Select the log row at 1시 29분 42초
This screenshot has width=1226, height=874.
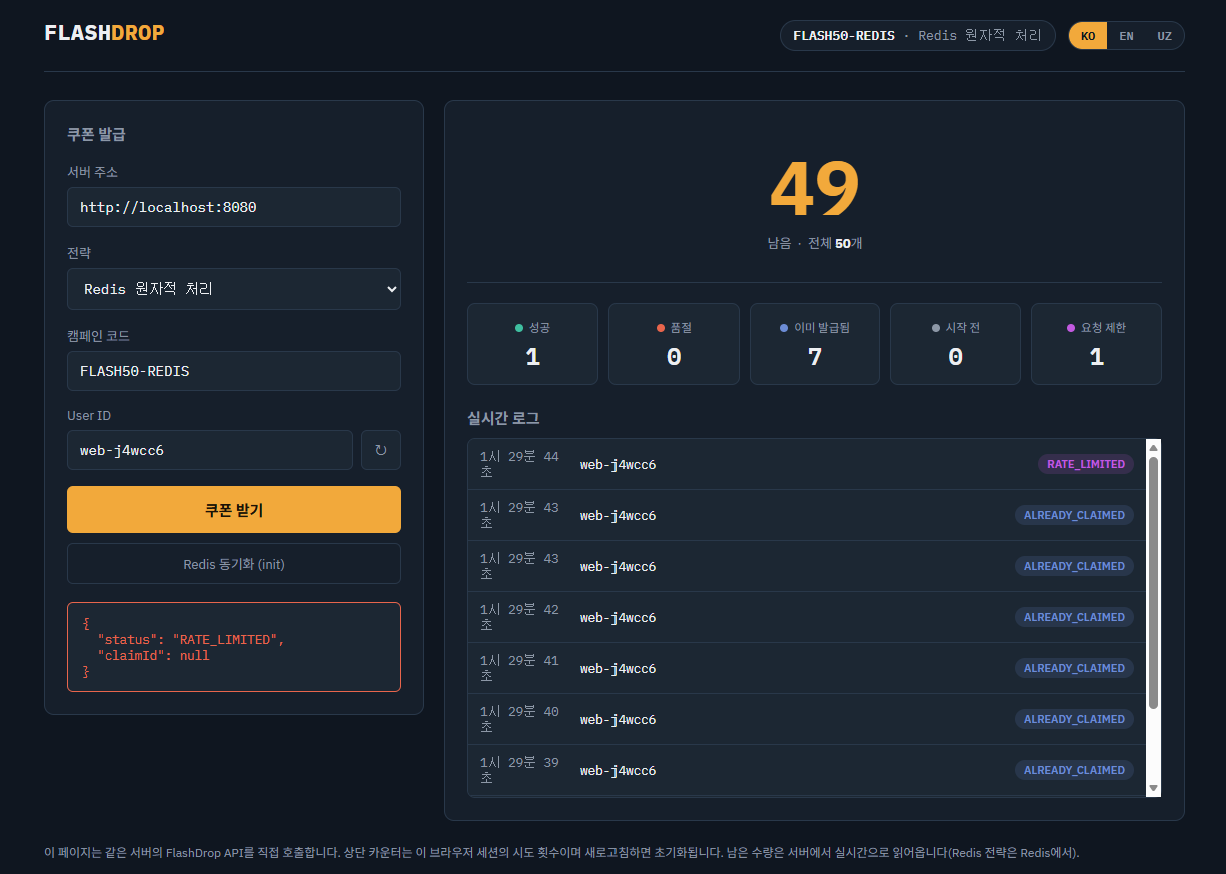(x=807, y=617)
